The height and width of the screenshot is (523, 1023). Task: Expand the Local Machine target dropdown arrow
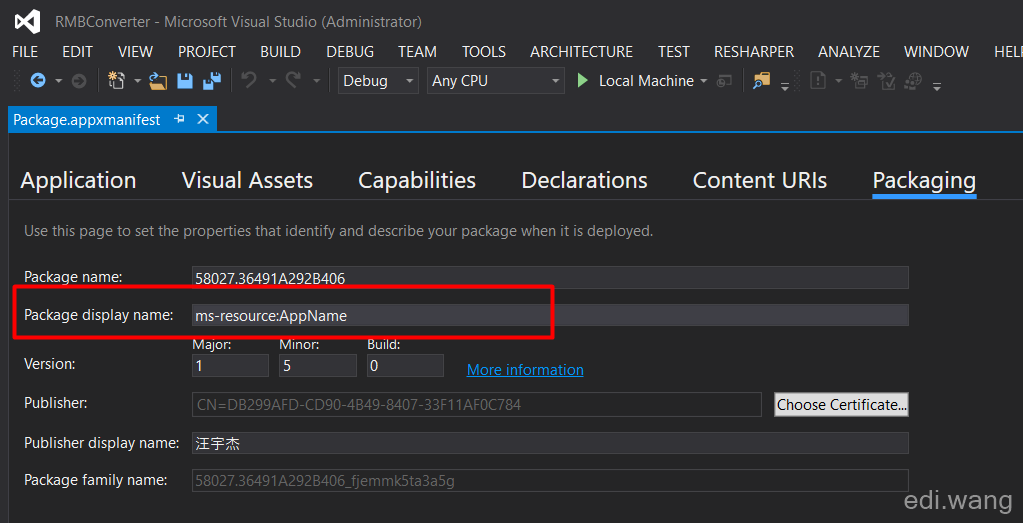(703, 82)
